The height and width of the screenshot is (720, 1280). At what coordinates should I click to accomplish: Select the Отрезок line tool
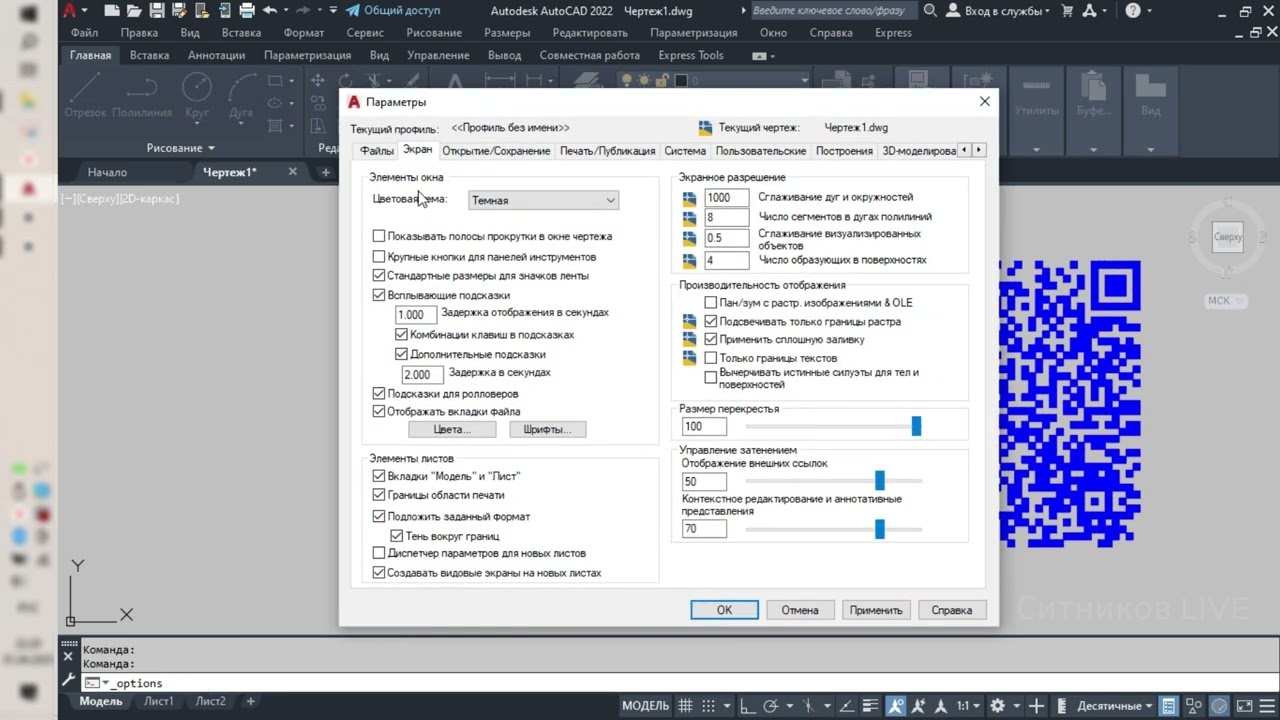(85, 96)
